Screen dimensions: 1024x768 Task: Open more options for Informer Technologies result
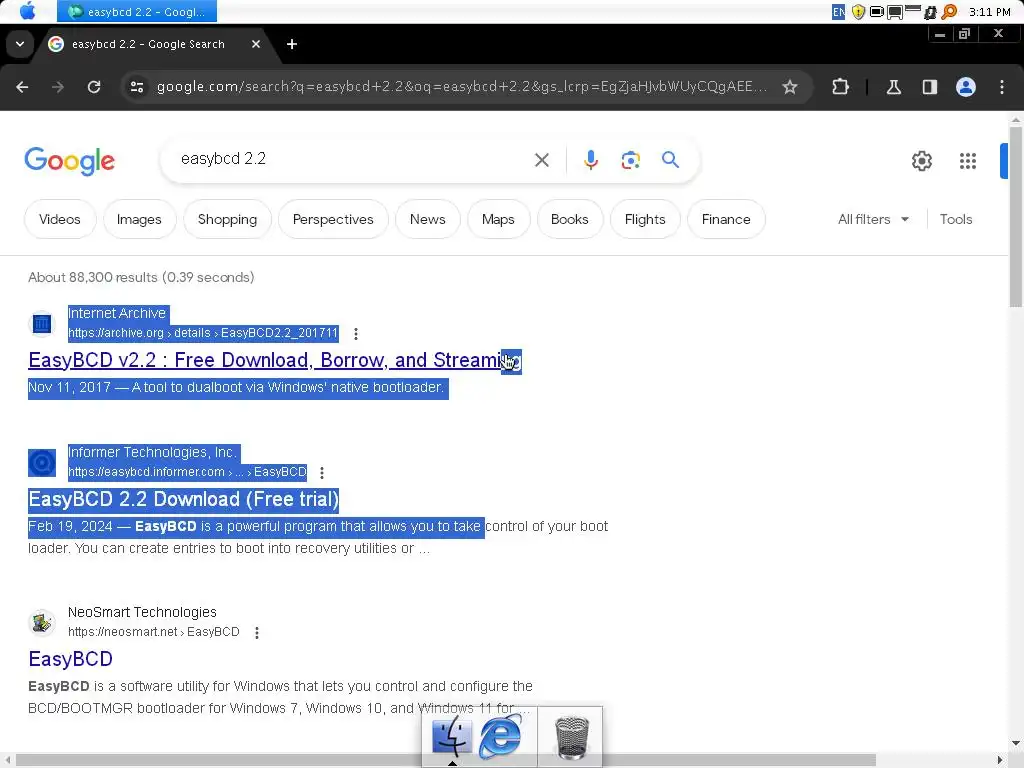[322, 472]
